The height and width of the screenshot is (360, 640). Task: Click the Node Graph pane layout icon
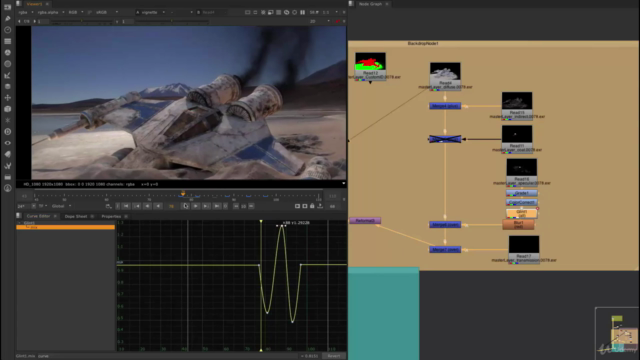pyautogui.click(x=351, y=4)
